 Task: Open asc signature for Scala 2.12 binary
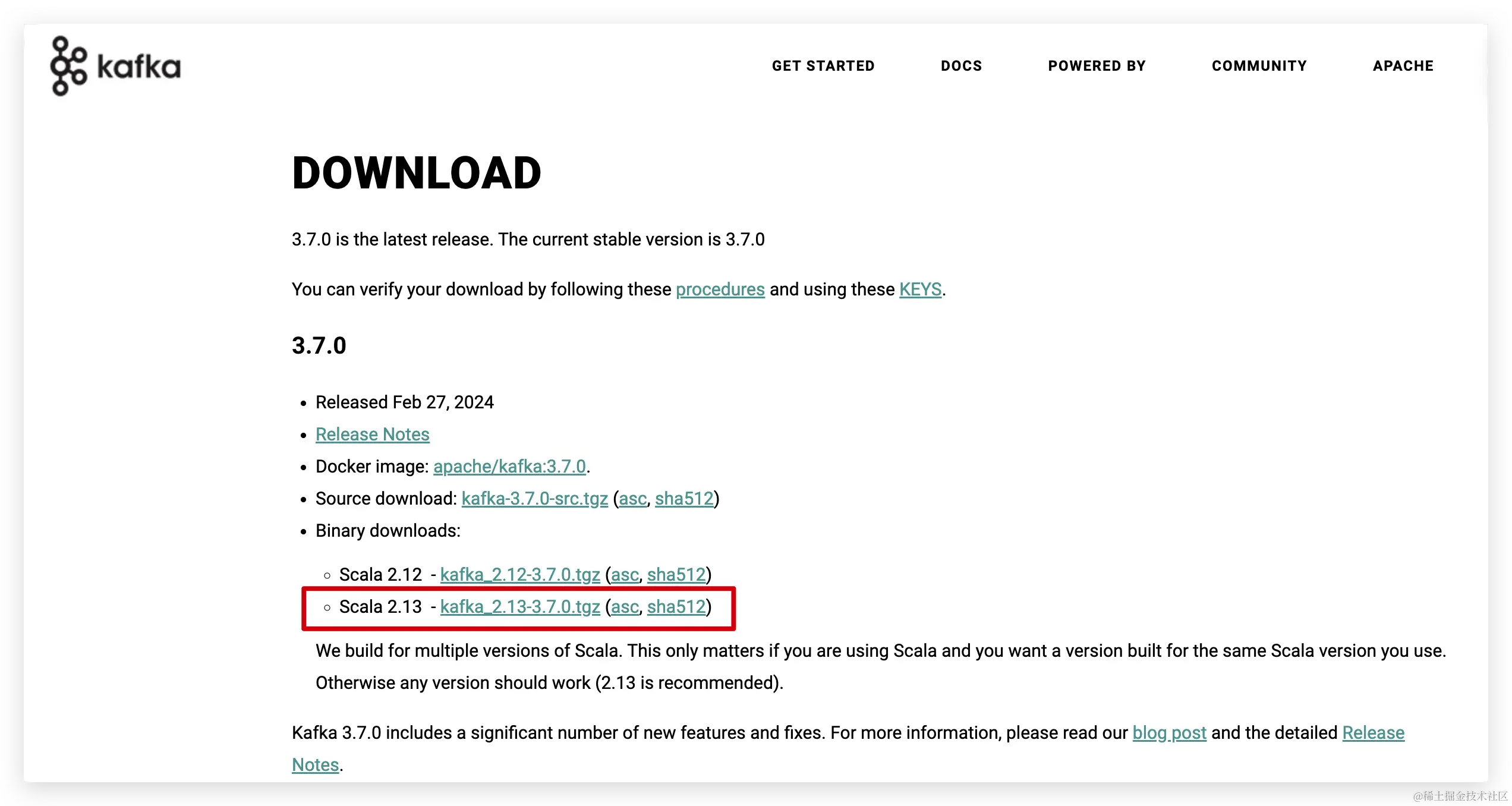point(625,575)
